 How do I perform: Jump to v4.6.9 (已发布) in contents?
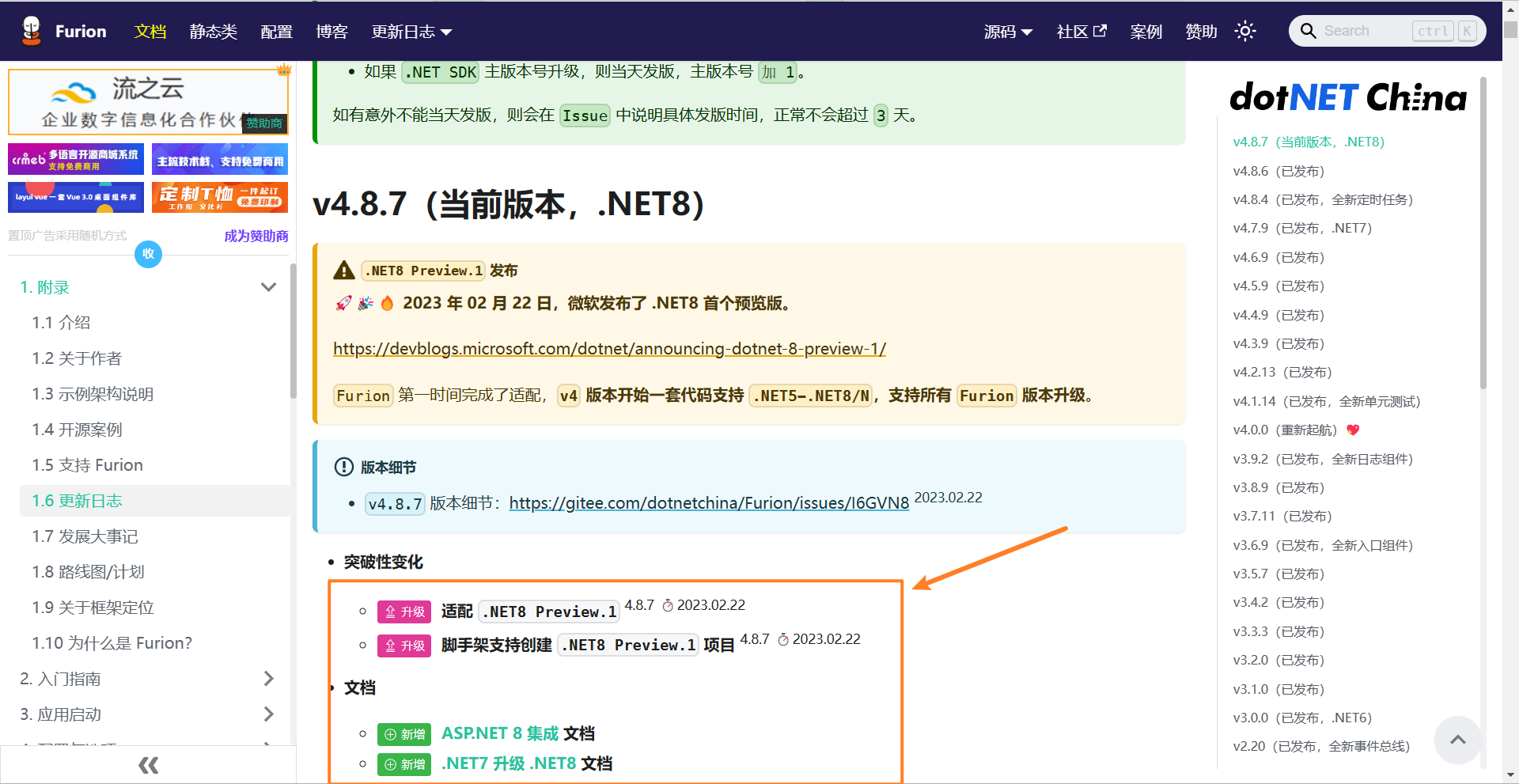click(1278, 257)
